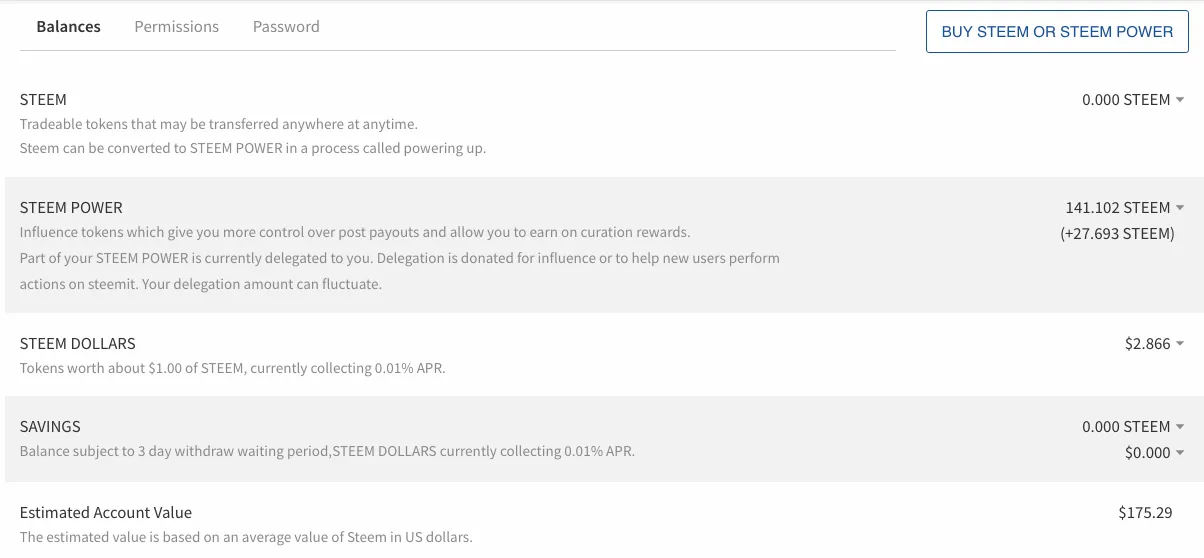
Task: Click the Estimated Account Value label
Action: (x=106, y=513)
